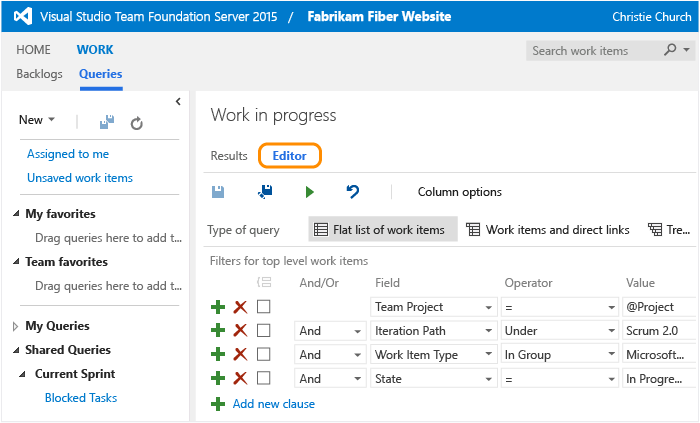
Task: Insert a clause at the Work Item Type row
Action: pos(218,355)
